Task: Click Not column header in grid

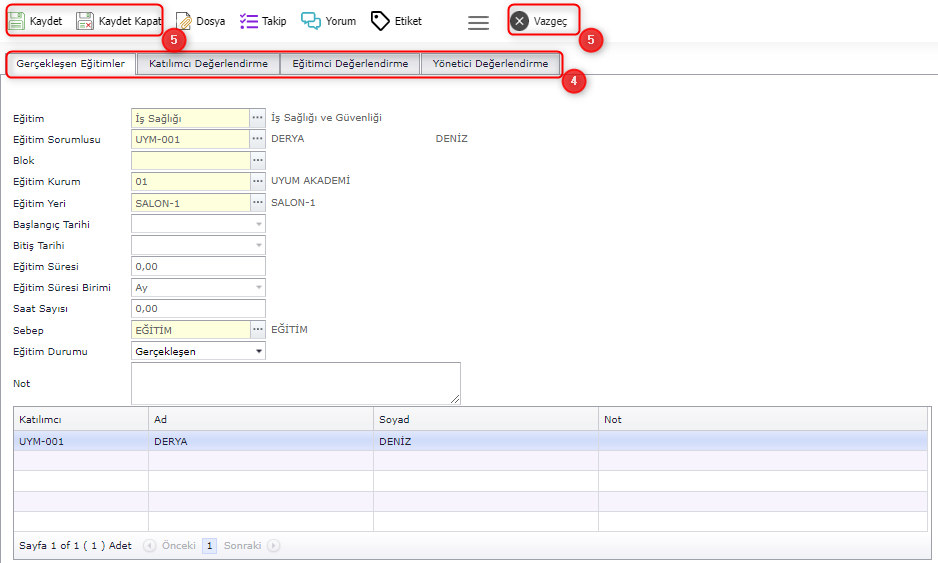Action: [x=763, y=419]
